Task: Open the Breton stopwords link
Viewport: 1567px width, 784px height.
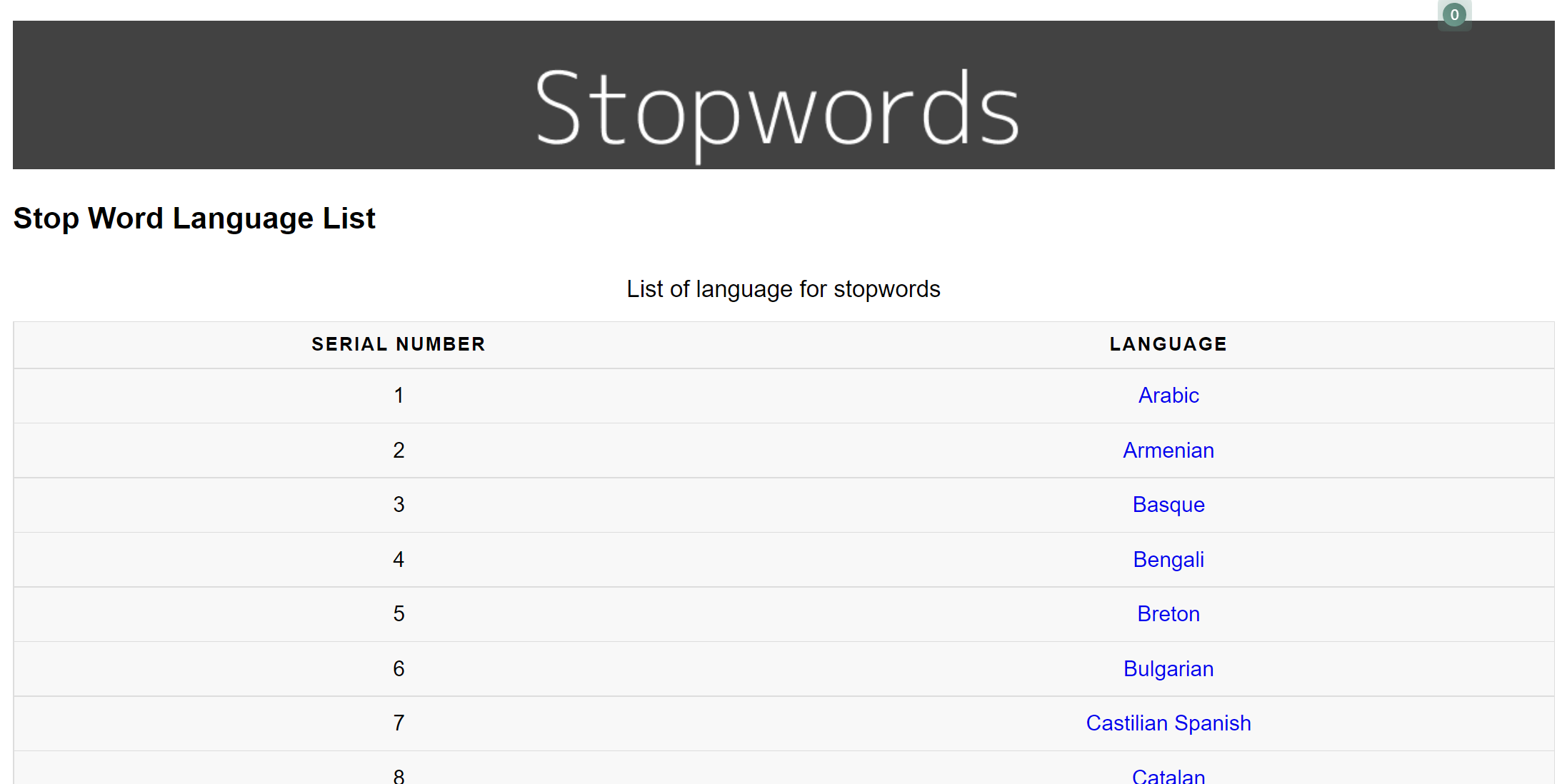Action: 1168,614
